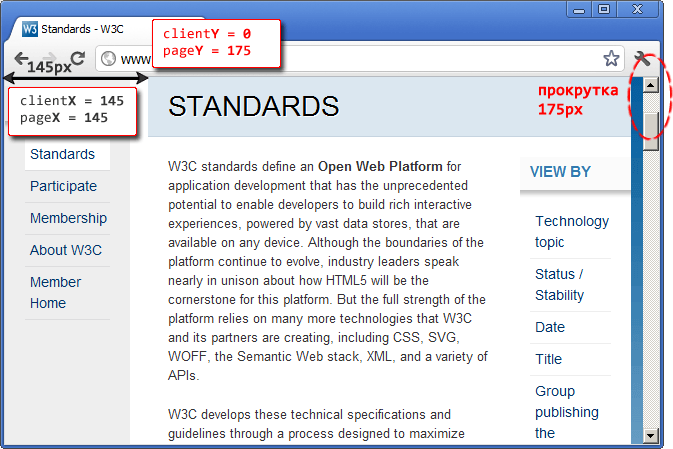Open the Member Home sidebar link
The image size is (673, 449).
[55, 292]
